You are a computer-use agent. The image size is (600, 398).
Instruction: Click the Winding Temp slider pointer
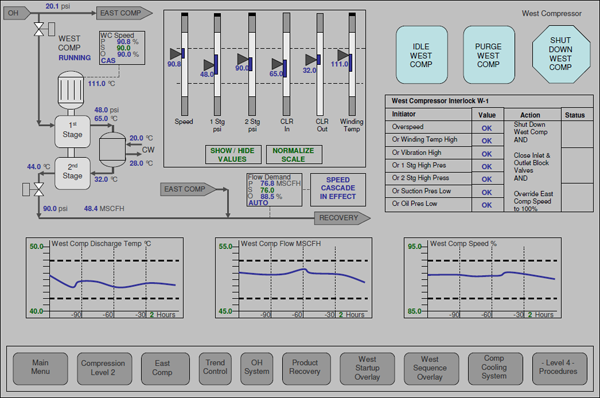344,55
